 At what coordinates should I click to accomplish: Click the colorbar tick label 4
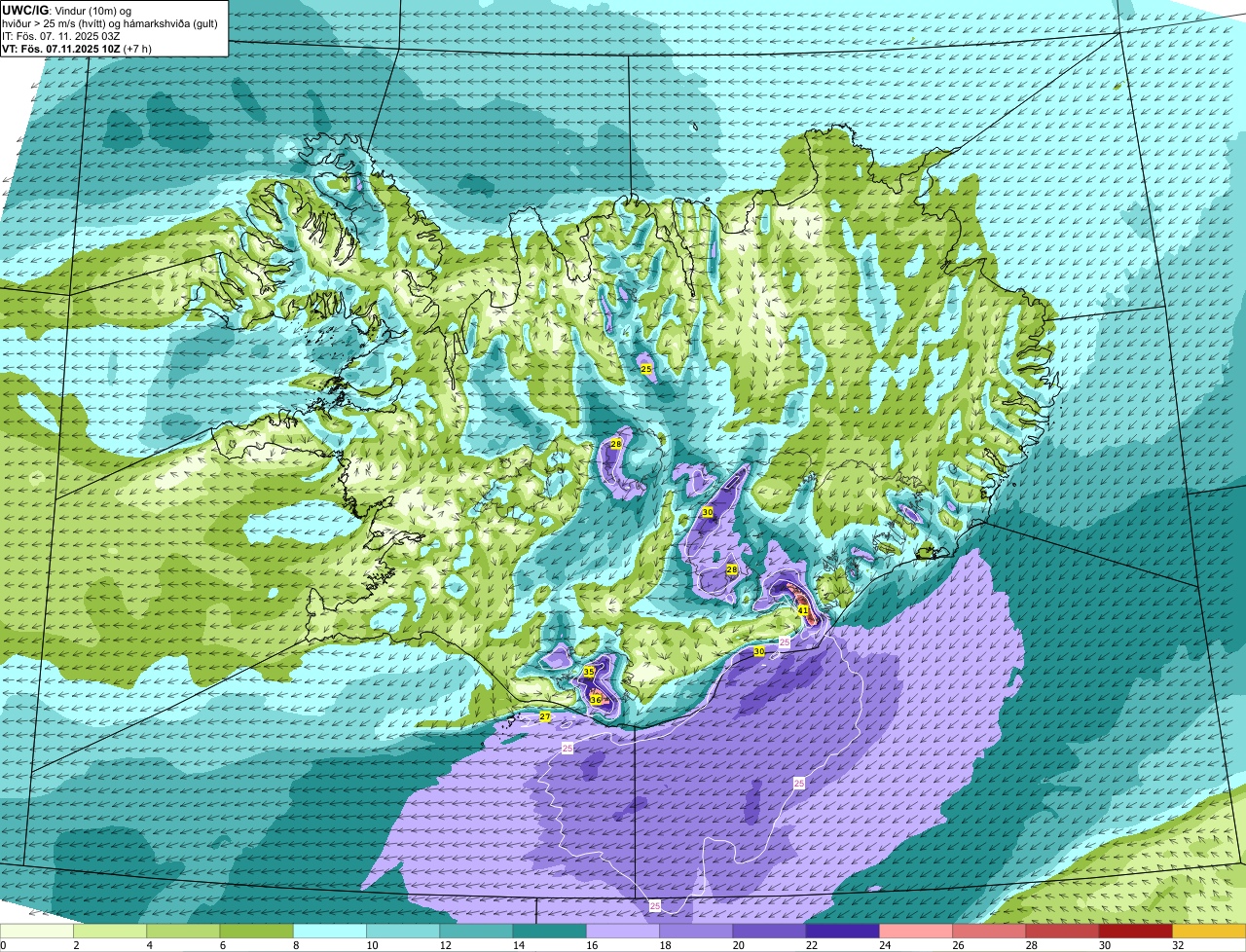point(148,945)
